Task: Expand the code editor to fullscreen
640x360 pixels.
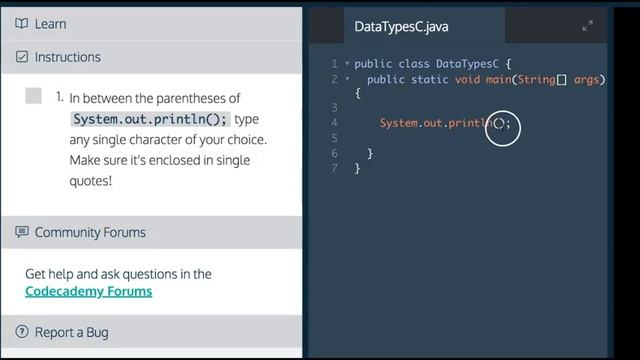Action: click(x=587, y=26)
